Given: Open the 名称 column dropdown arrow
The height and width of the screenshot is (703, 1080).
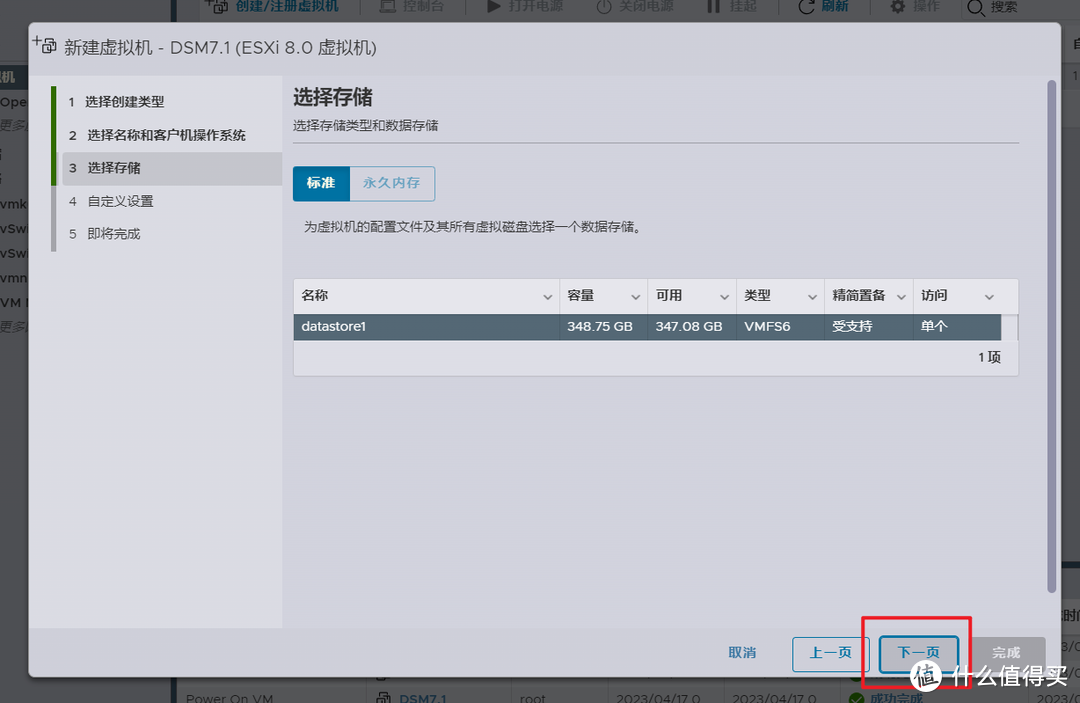Looking at the screenshot, I should click(x=548, y=297).
